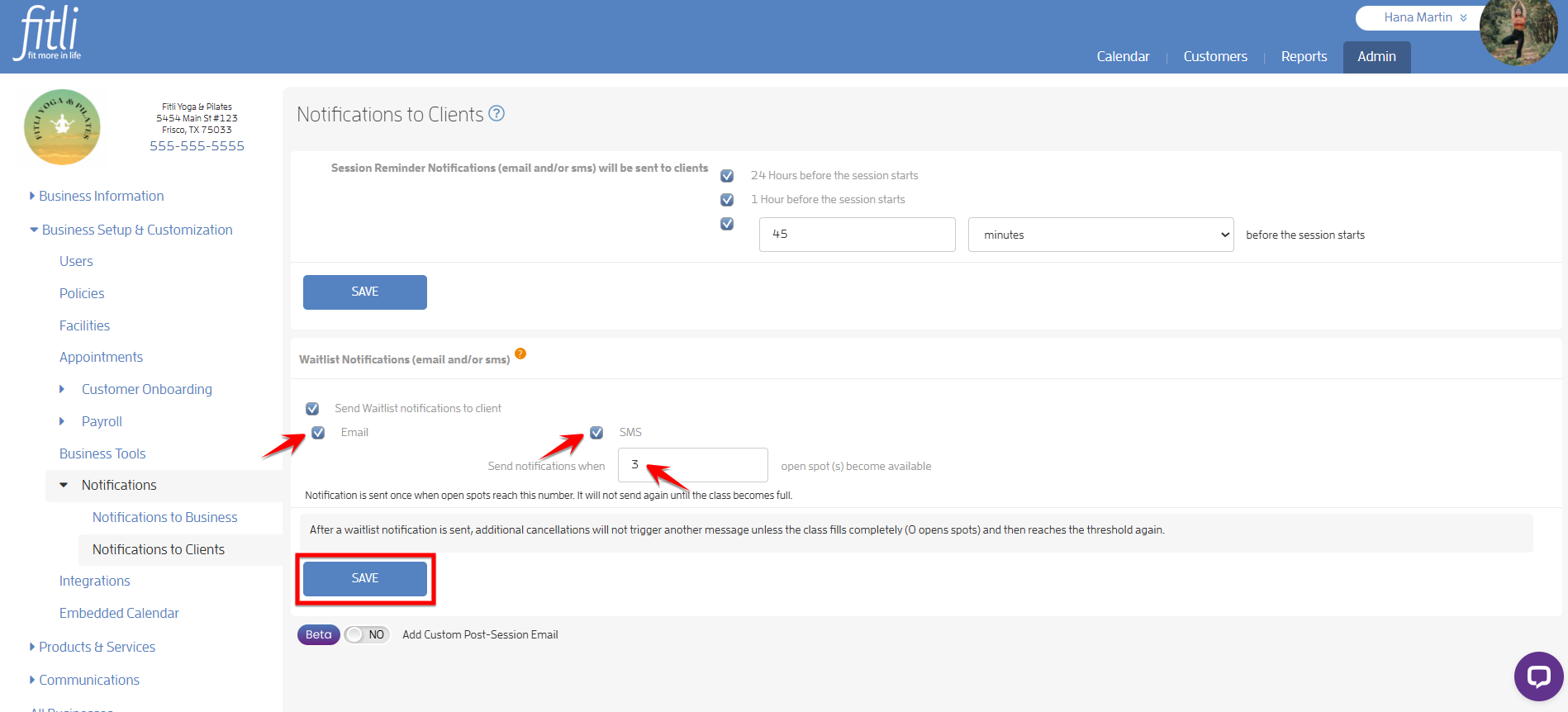
Task: Open help icon beside Notifications to Clients
Action: 497,114
